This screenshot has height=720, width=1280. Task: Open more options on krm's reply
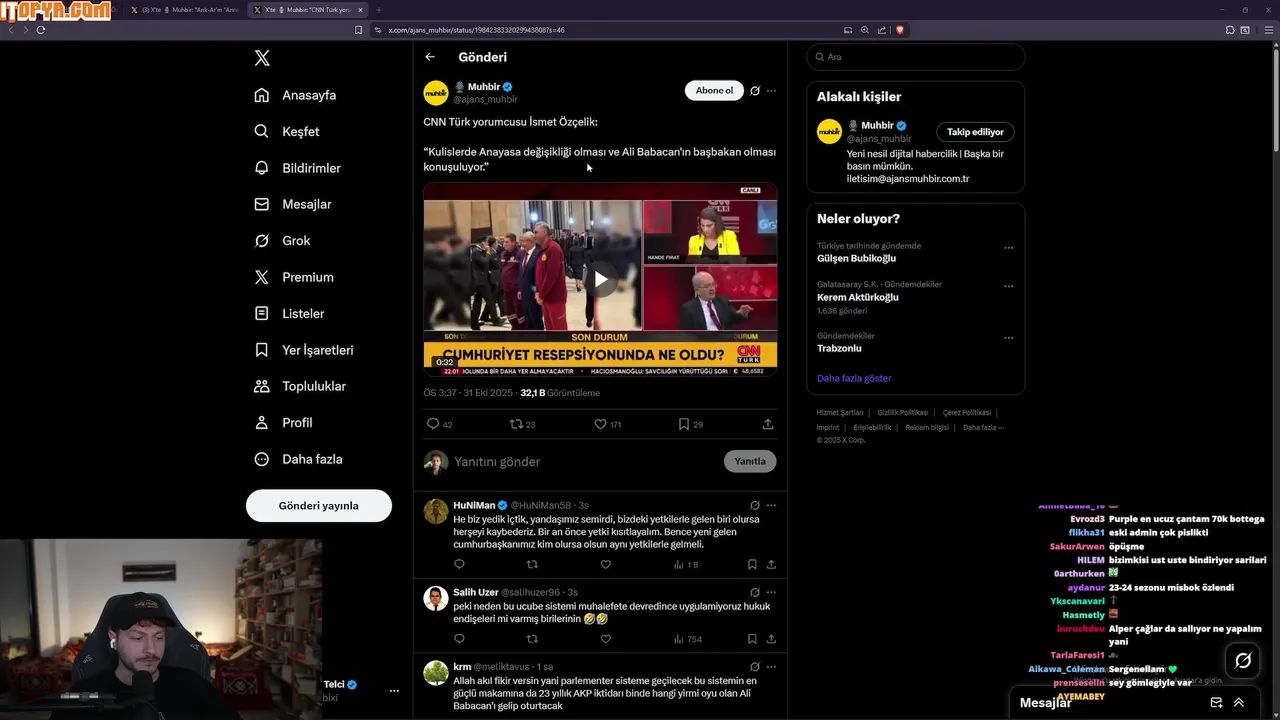click(x=771, y=667)
